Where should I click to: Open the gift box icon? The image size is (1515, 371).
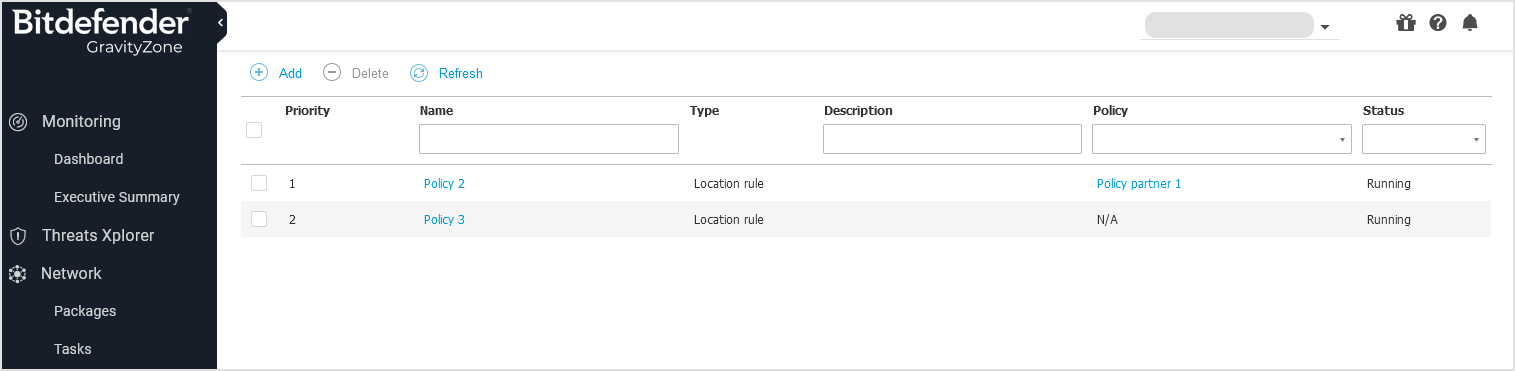click(1406, 23)
